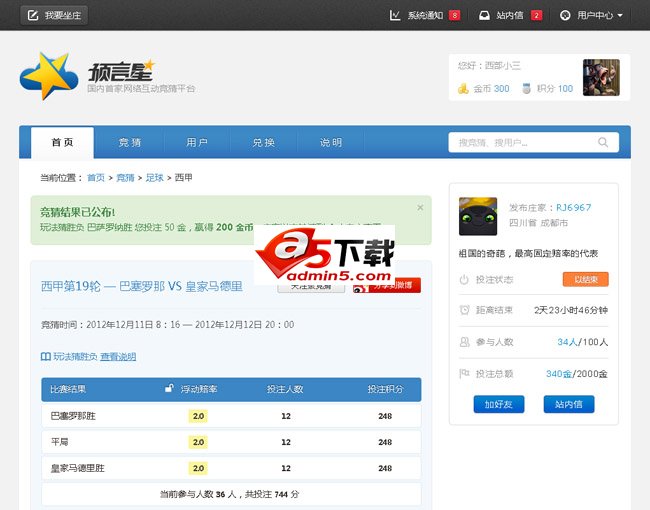This screenshot has width=650, height=510.
Task: Go to 竞猜 breadcrumb link
Action: click(x=125, y=178)
